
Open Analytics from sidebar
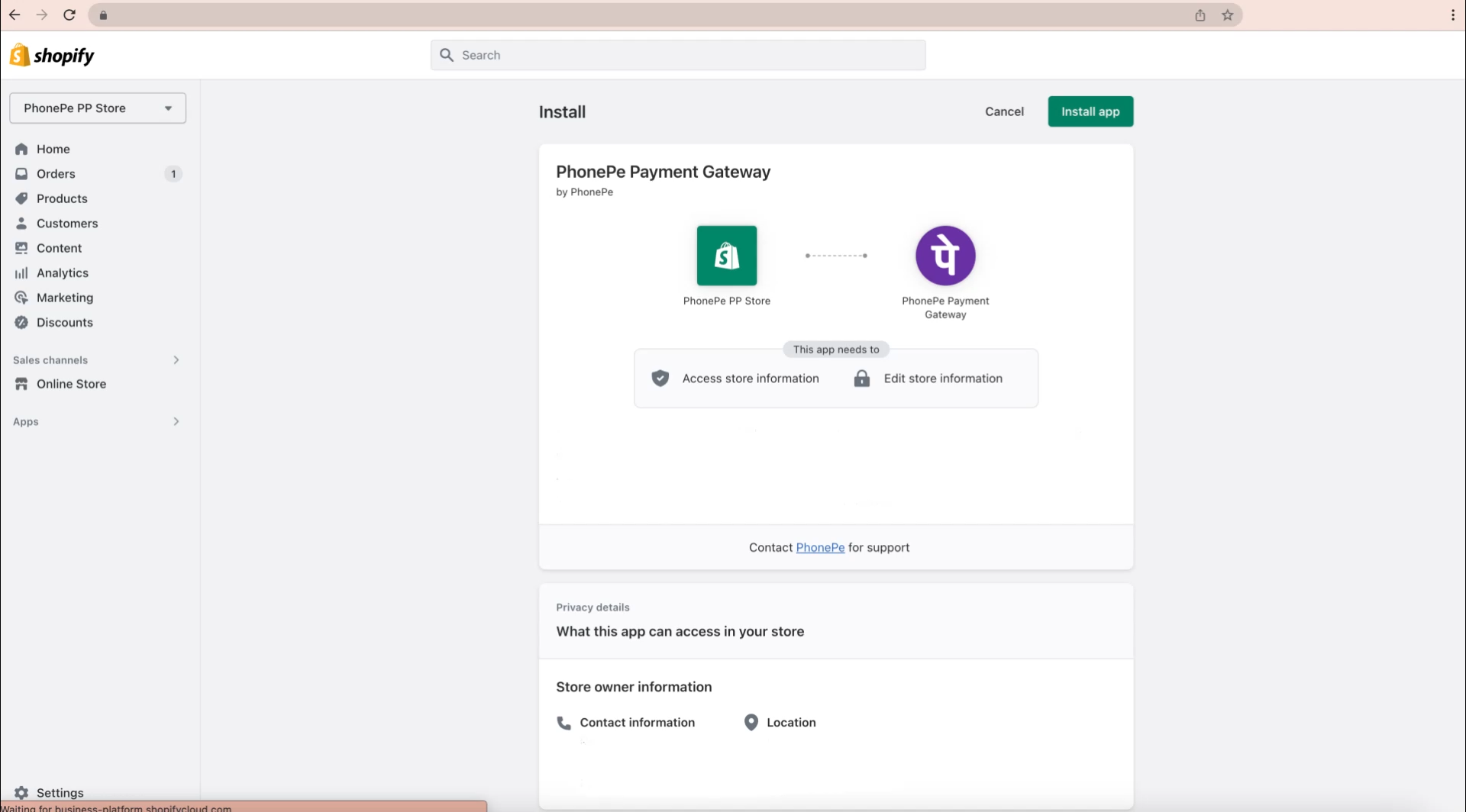(x=62, y=273)
